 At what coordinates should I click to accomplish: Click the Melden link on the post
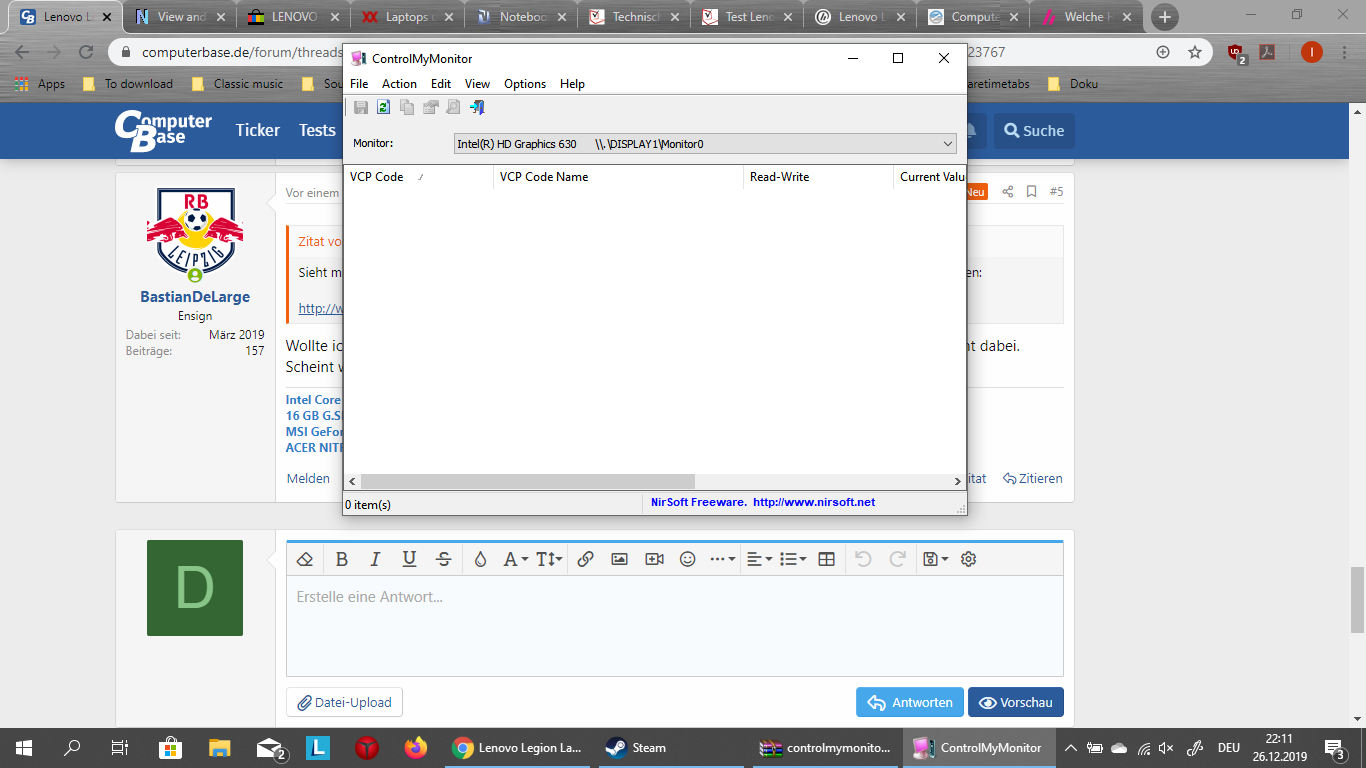(308, 478)
